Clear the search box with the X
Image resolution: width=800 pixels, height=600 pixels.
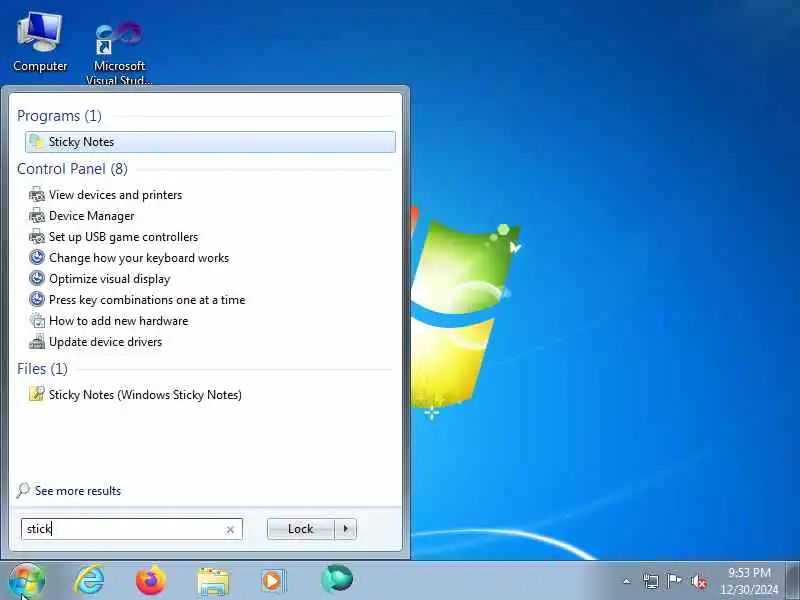(230, 530)
